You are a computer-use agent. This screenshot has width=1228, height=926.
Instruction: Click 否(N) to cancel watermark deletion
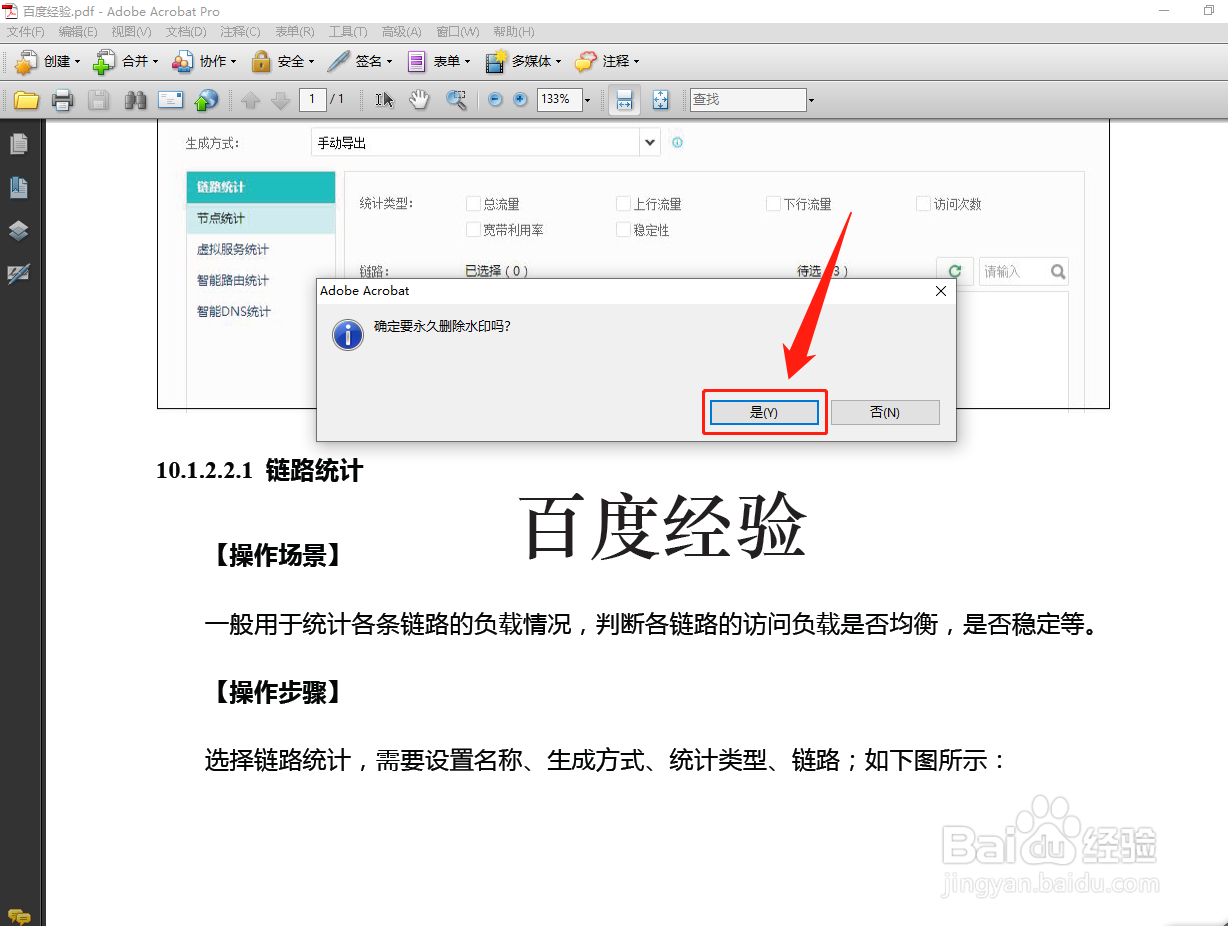pos(885,412)
